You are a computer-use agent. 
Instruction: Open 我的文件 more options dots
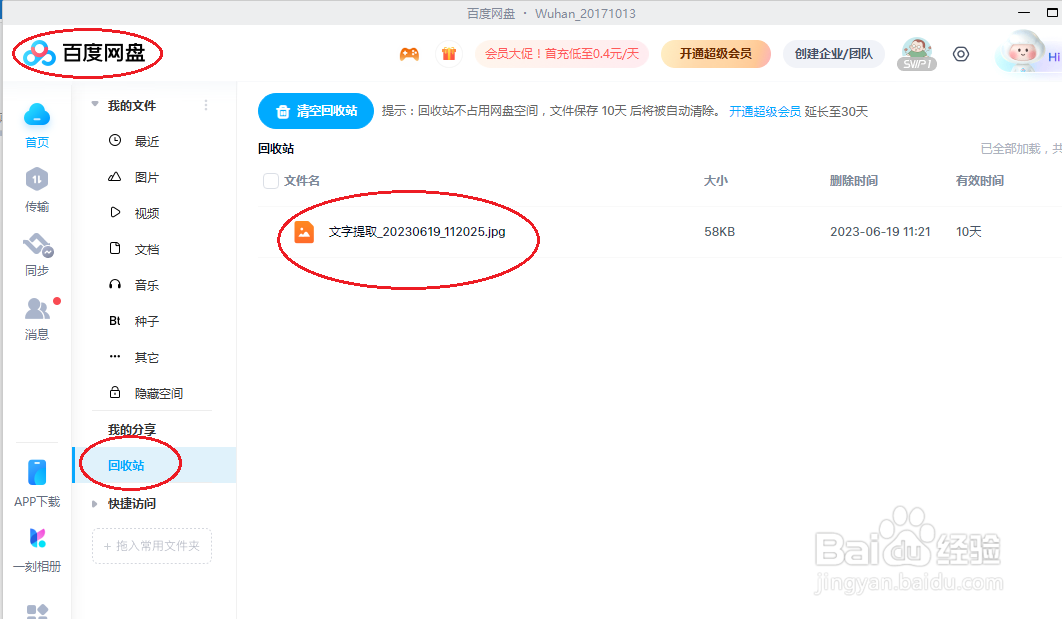point(206,105)
